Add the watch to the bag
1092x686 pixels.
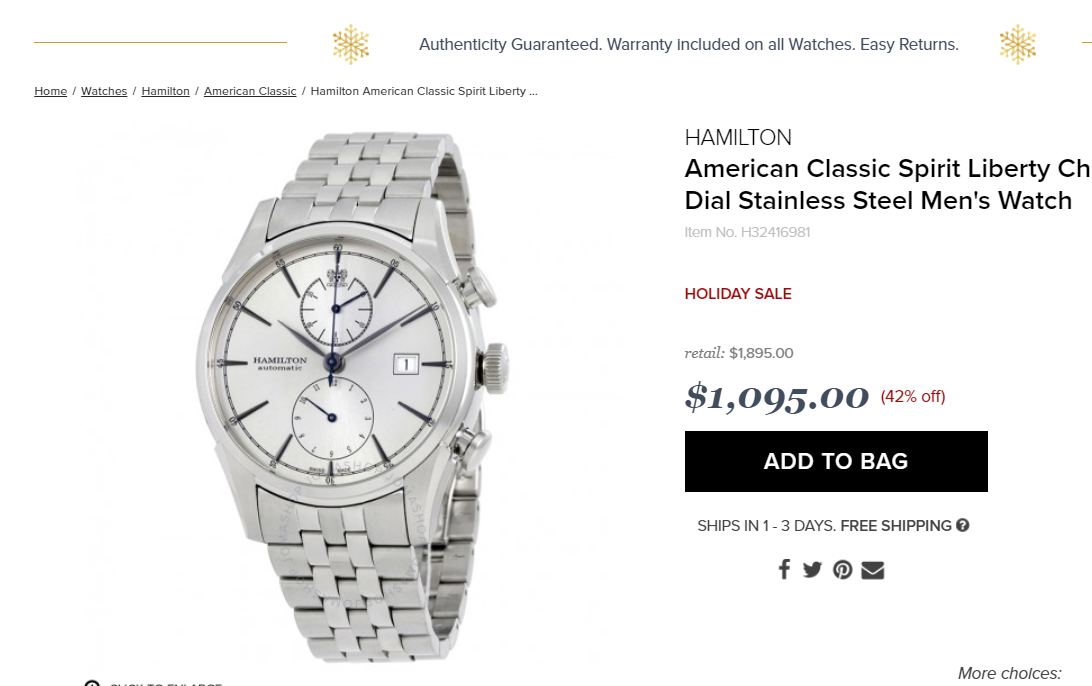tap(836, 461)
